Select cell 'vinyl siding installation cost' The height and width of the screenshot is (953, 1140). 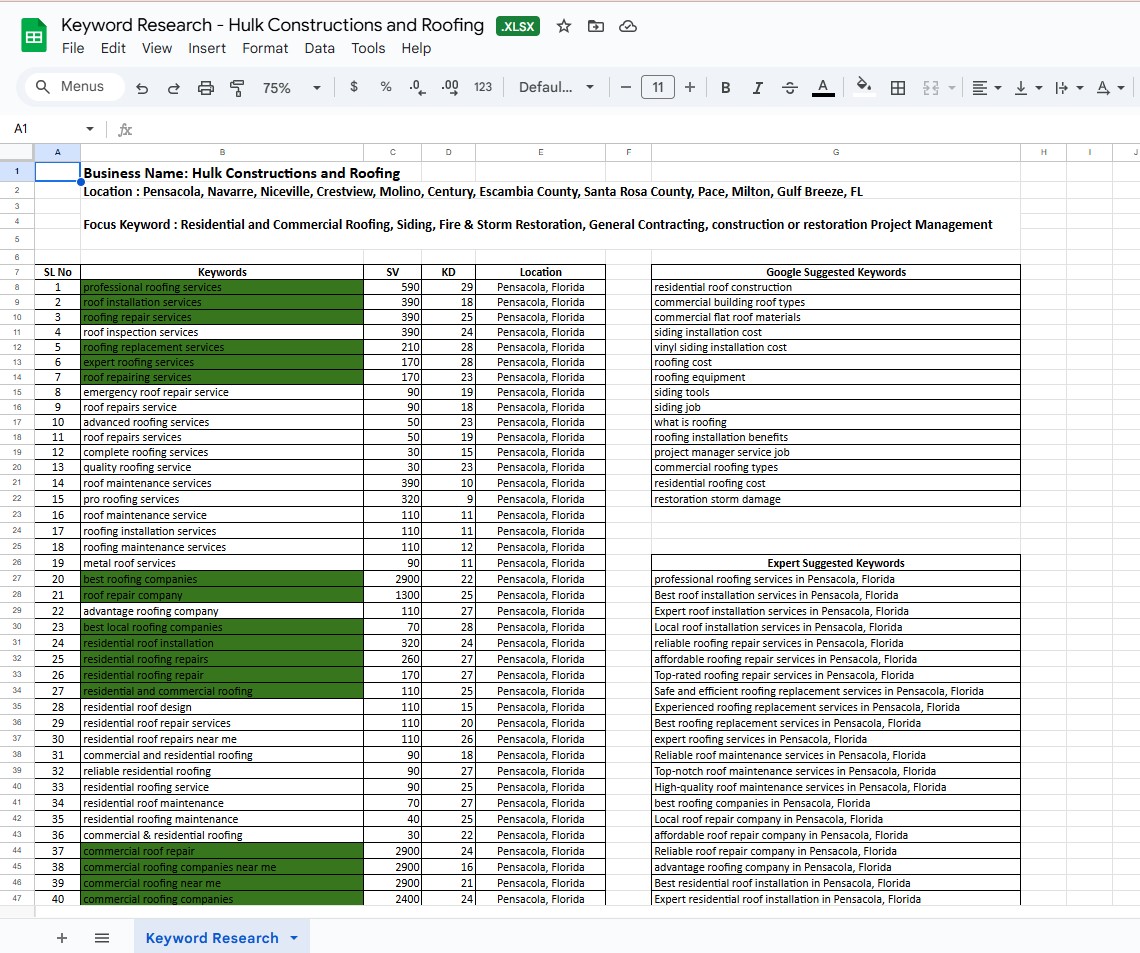tap(835, 347)
